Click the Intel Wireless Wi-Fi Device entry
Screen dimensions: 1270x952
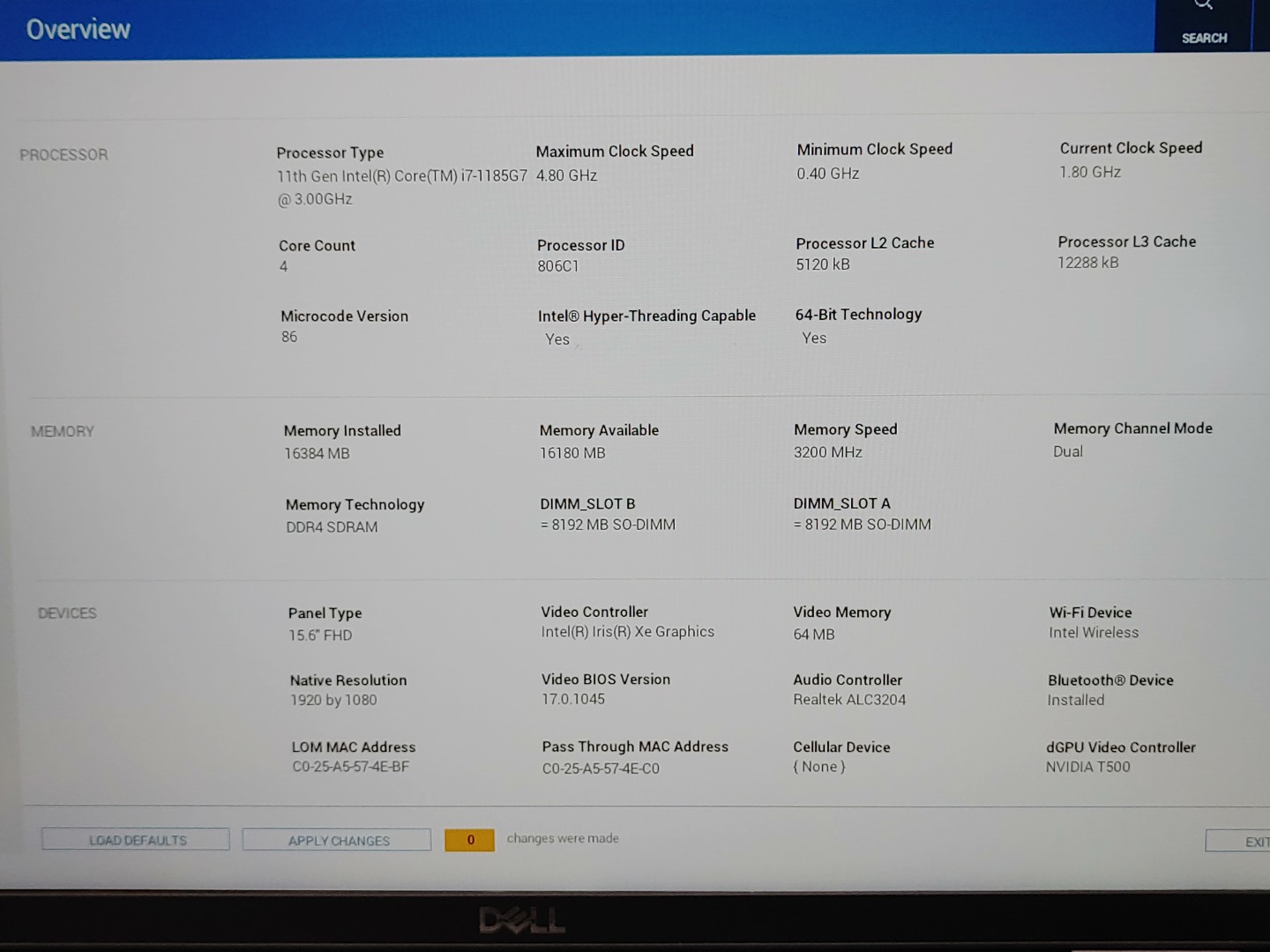(x=1094, y=633)
